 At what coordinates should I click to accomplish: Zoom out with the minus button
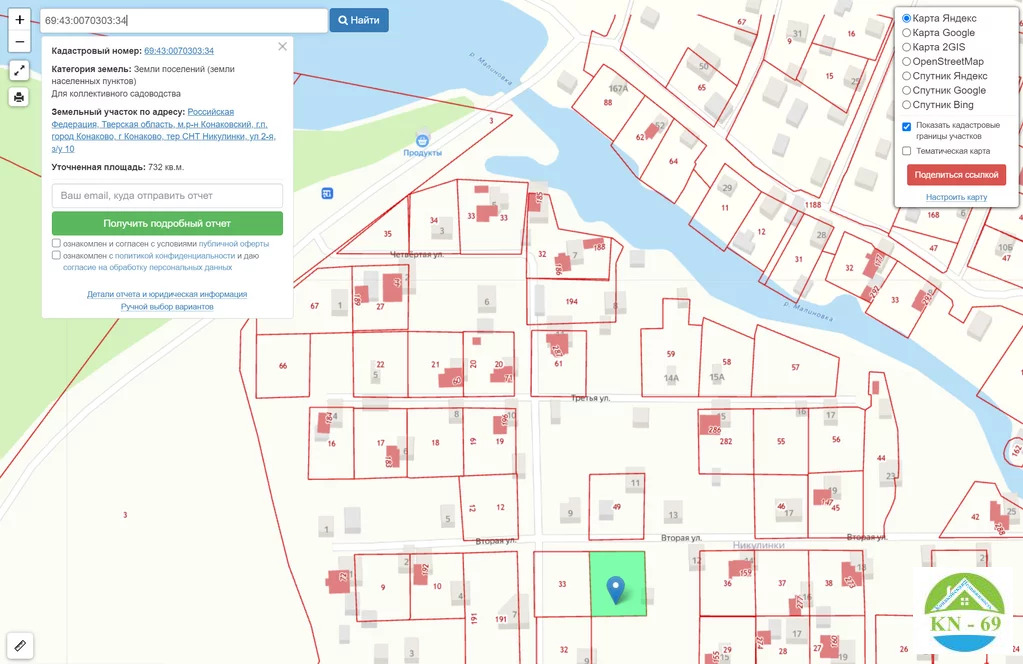click(x=20, y=41)
